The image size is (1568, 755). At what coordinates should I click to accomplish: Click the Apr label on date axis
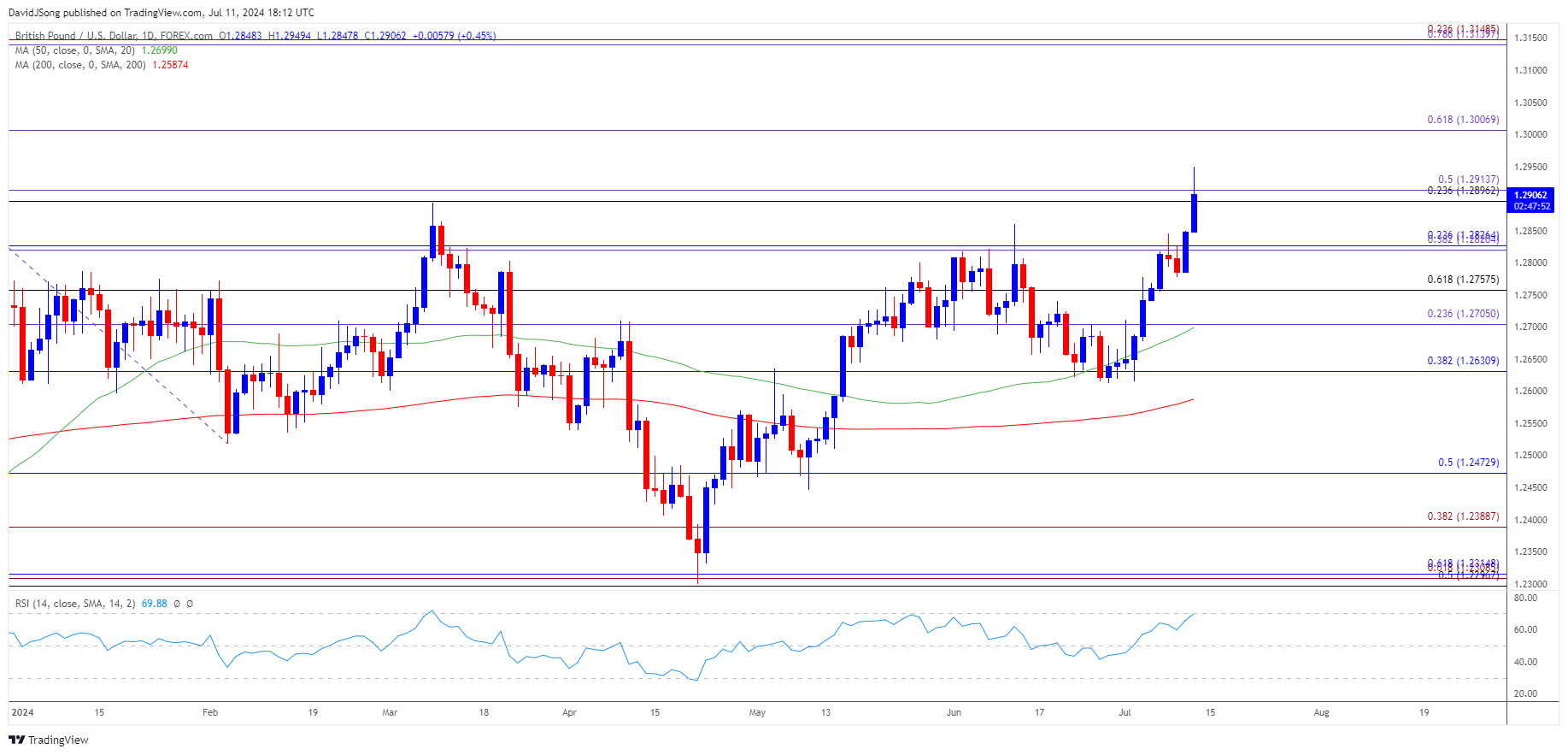[x=569, y=712]
